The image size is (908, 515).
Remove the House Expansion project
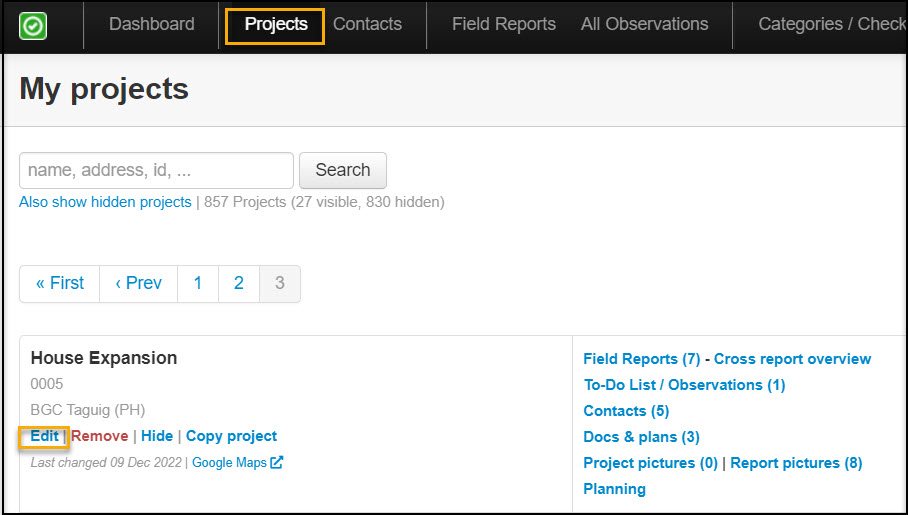point(99,436)
